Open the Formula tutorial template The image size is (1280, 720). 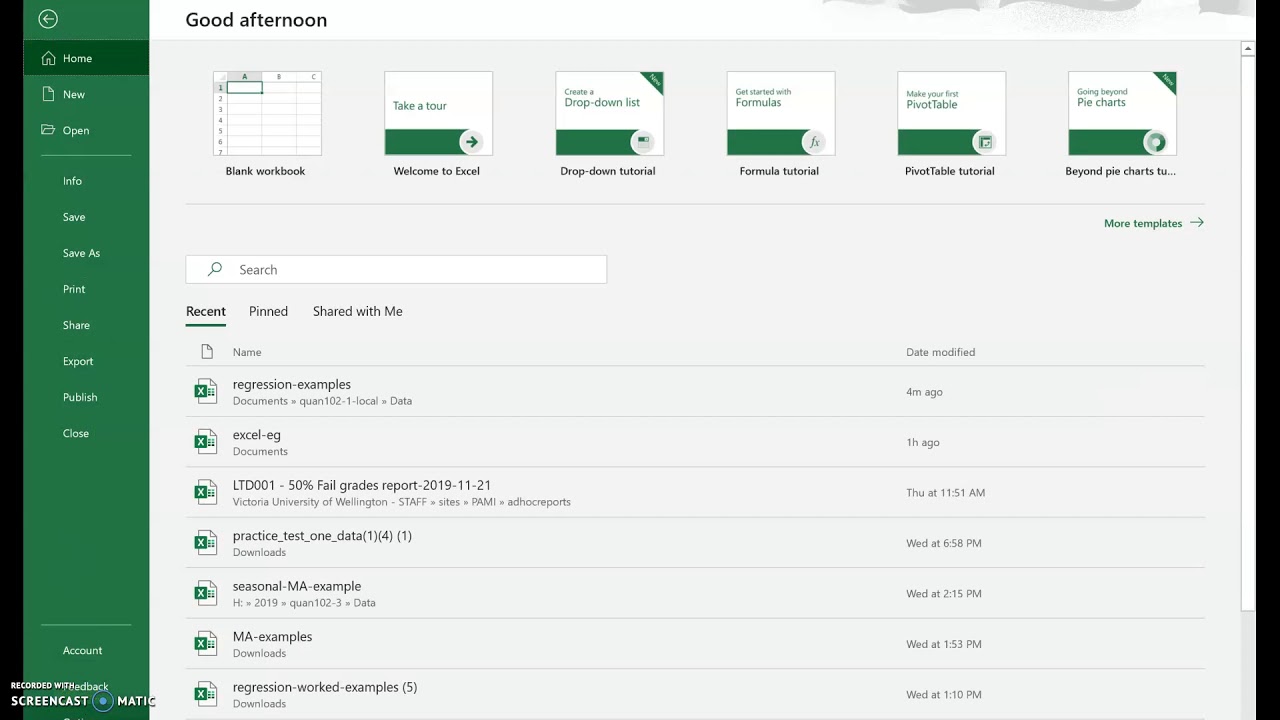(x=779, y=125)
